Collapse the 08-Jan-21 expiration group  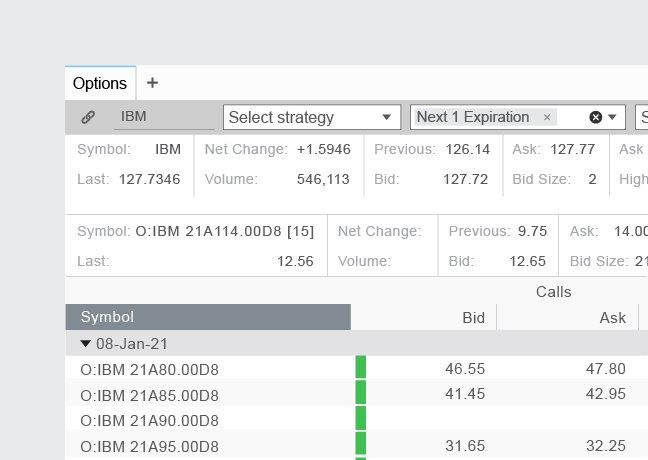coord(86,343)
